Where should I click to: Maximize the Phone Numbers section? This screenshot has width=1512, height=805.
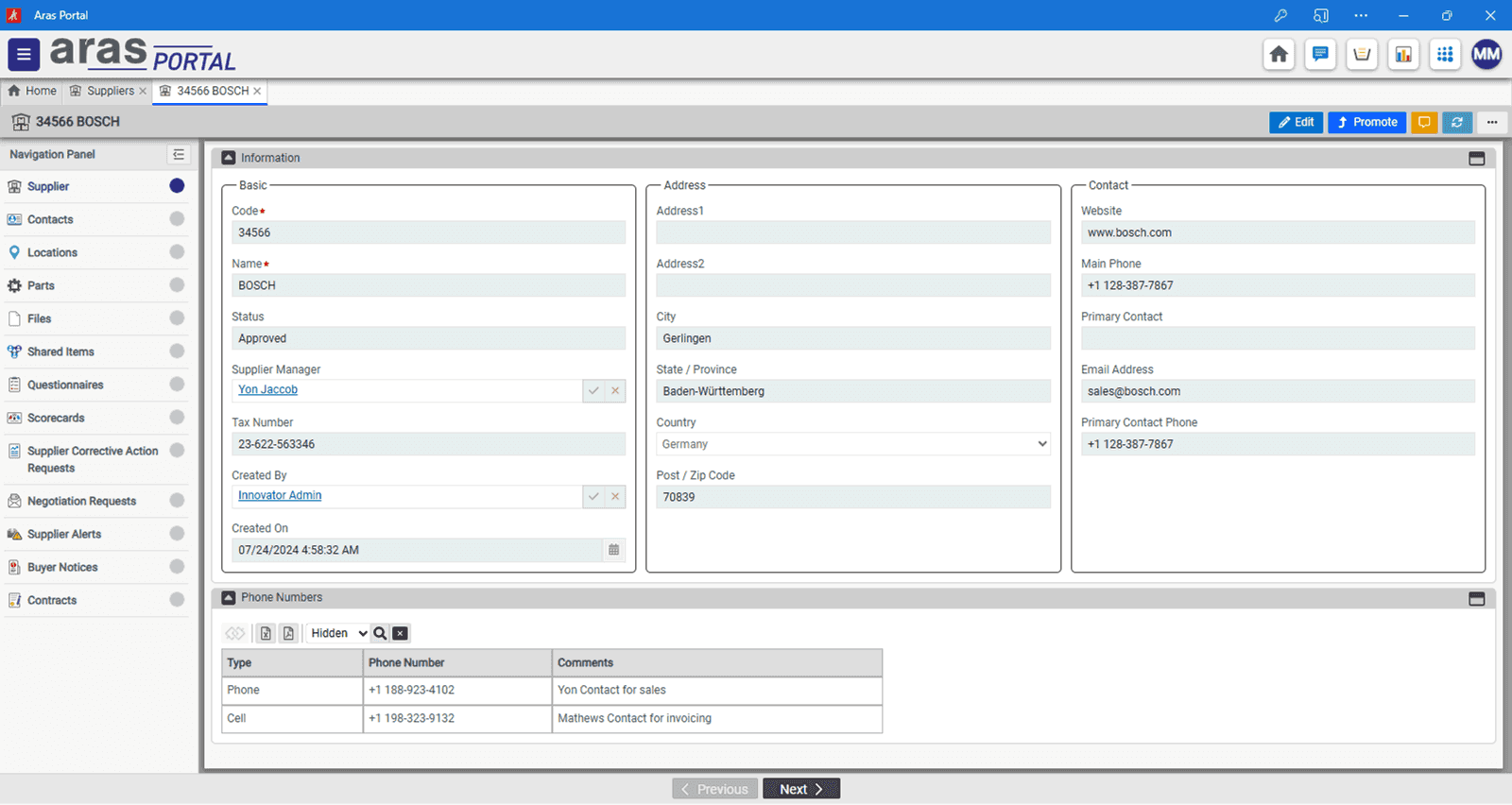tap(1477, 599)
